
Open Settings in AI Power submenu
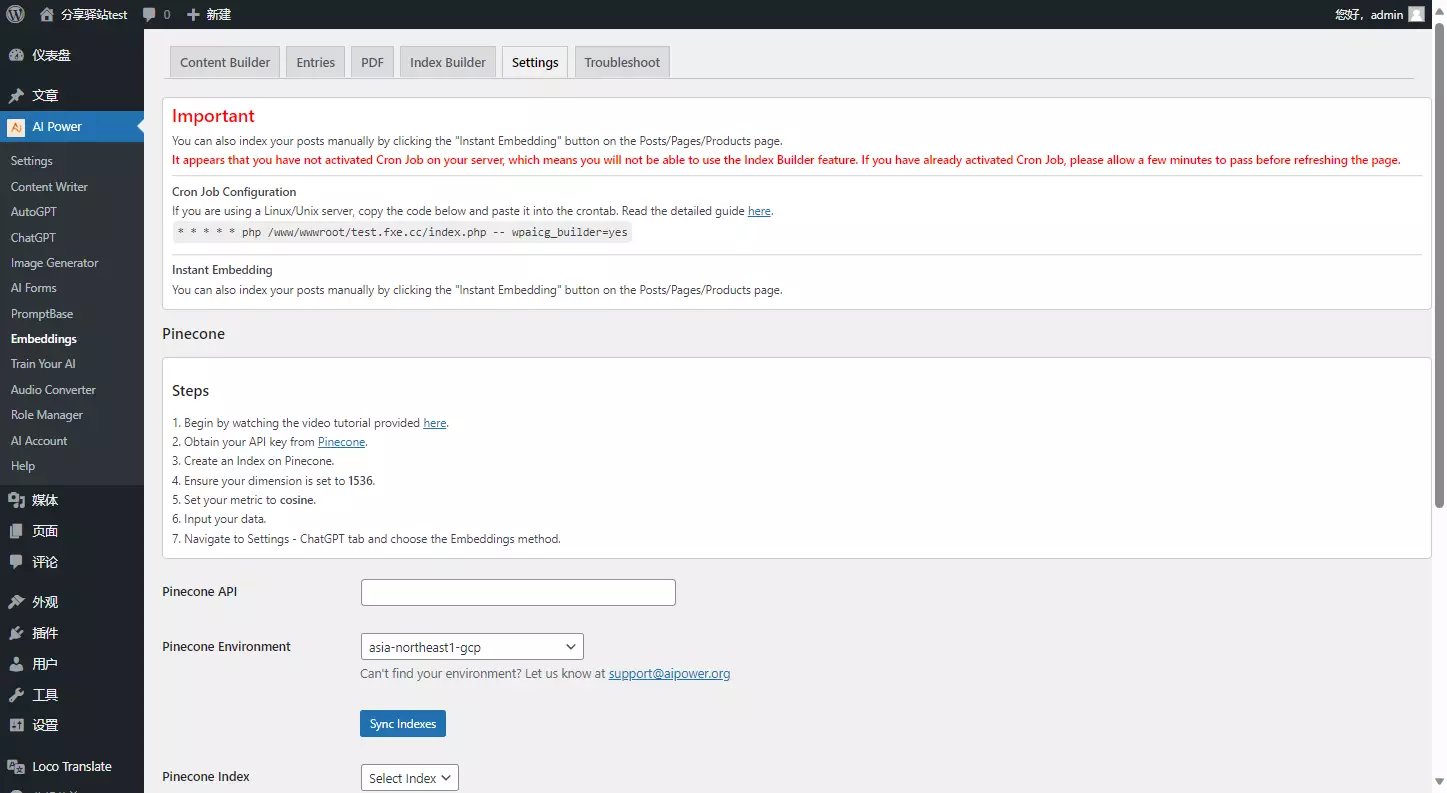point(32,161)
